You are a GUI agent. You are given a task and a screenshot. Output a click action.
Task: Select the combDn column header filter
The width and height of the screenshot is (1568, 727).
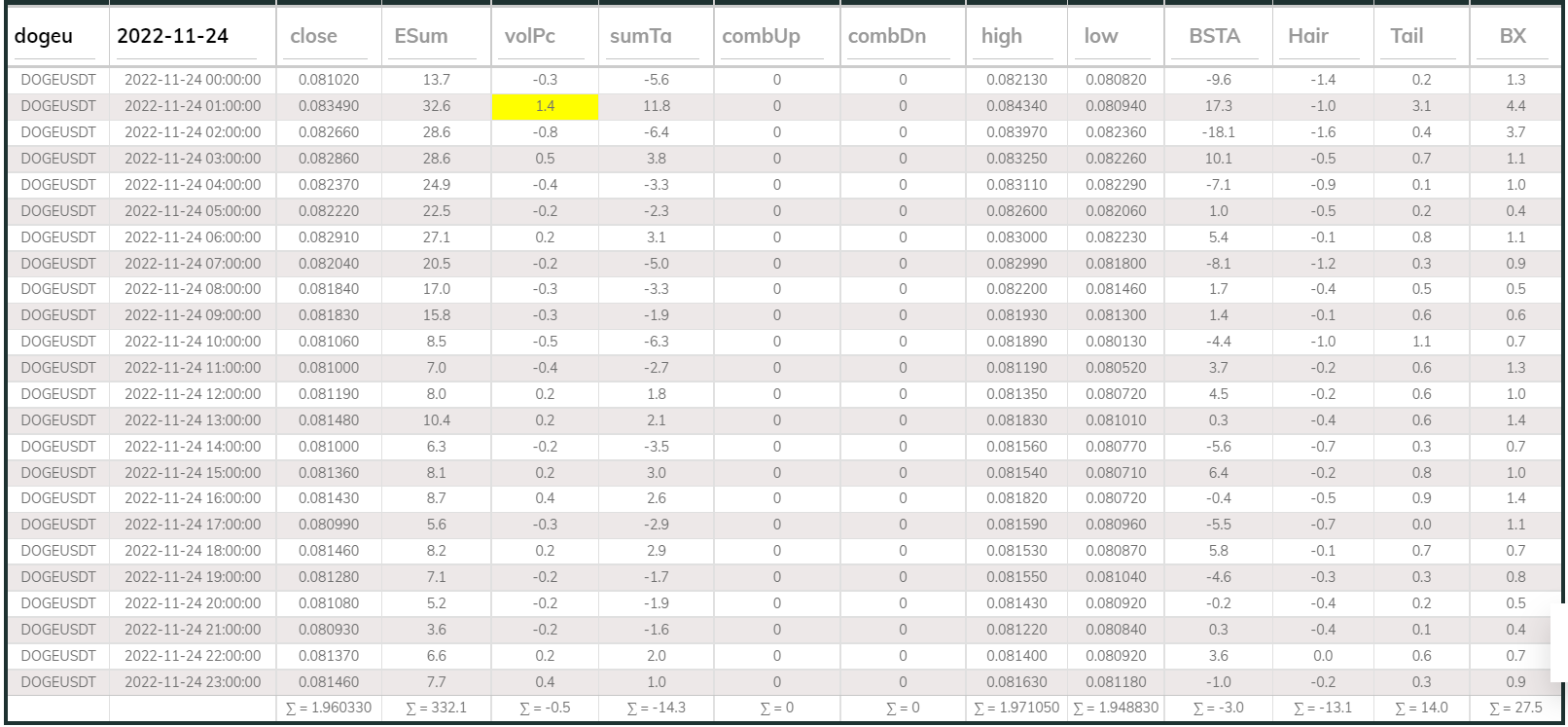tap(901, 36)
